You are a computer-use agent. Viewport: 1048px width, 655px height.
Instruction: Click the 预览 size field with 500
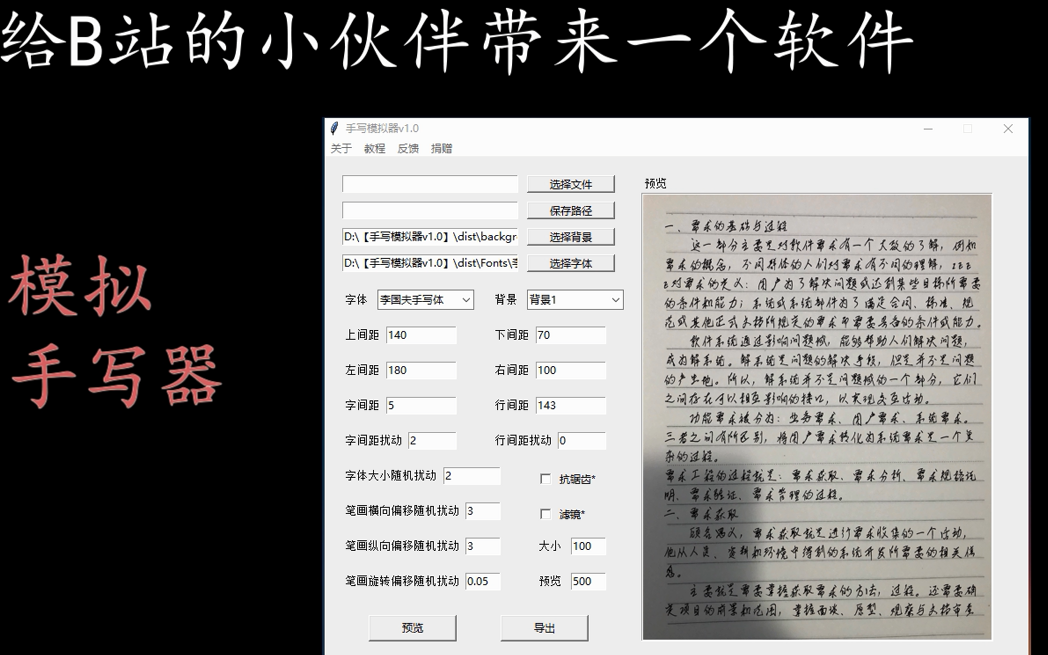click(x=588, y=581)
